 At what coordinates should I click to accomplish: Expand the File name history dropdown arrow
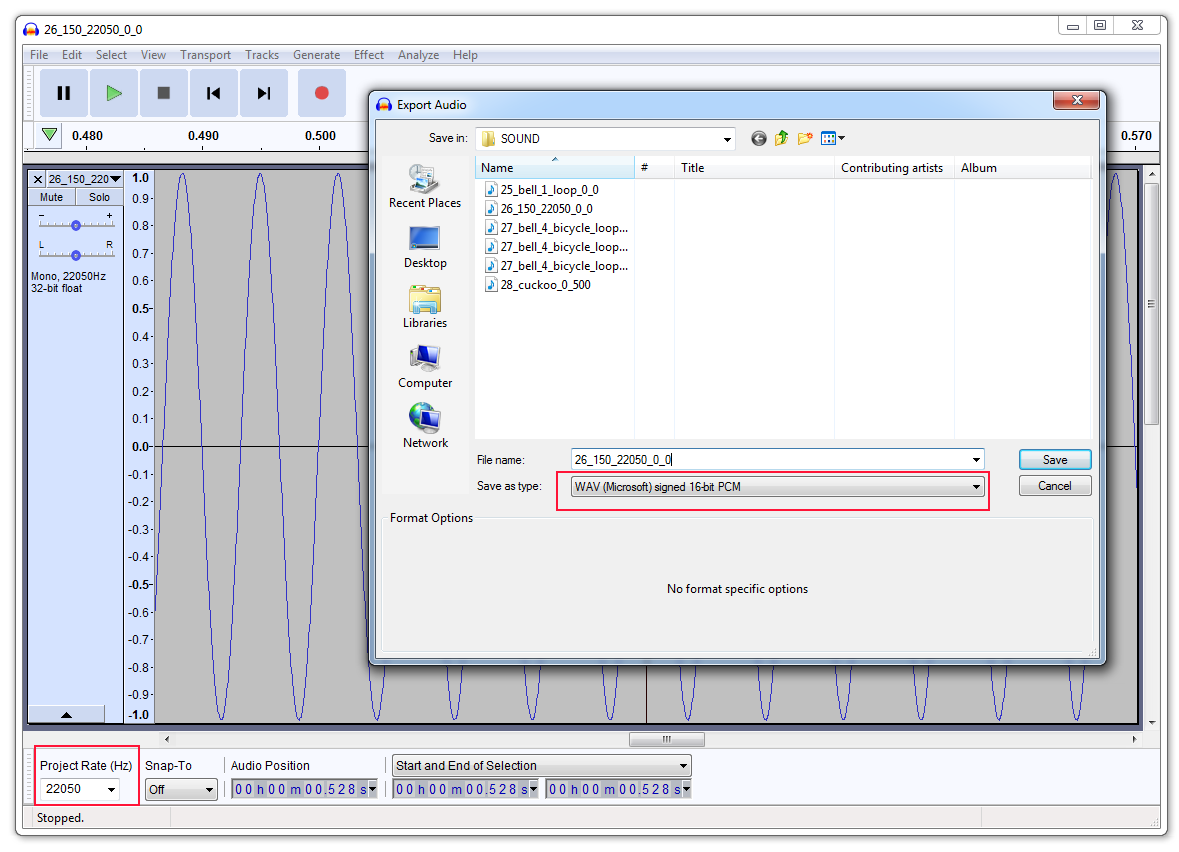click(x=976, y=459)
